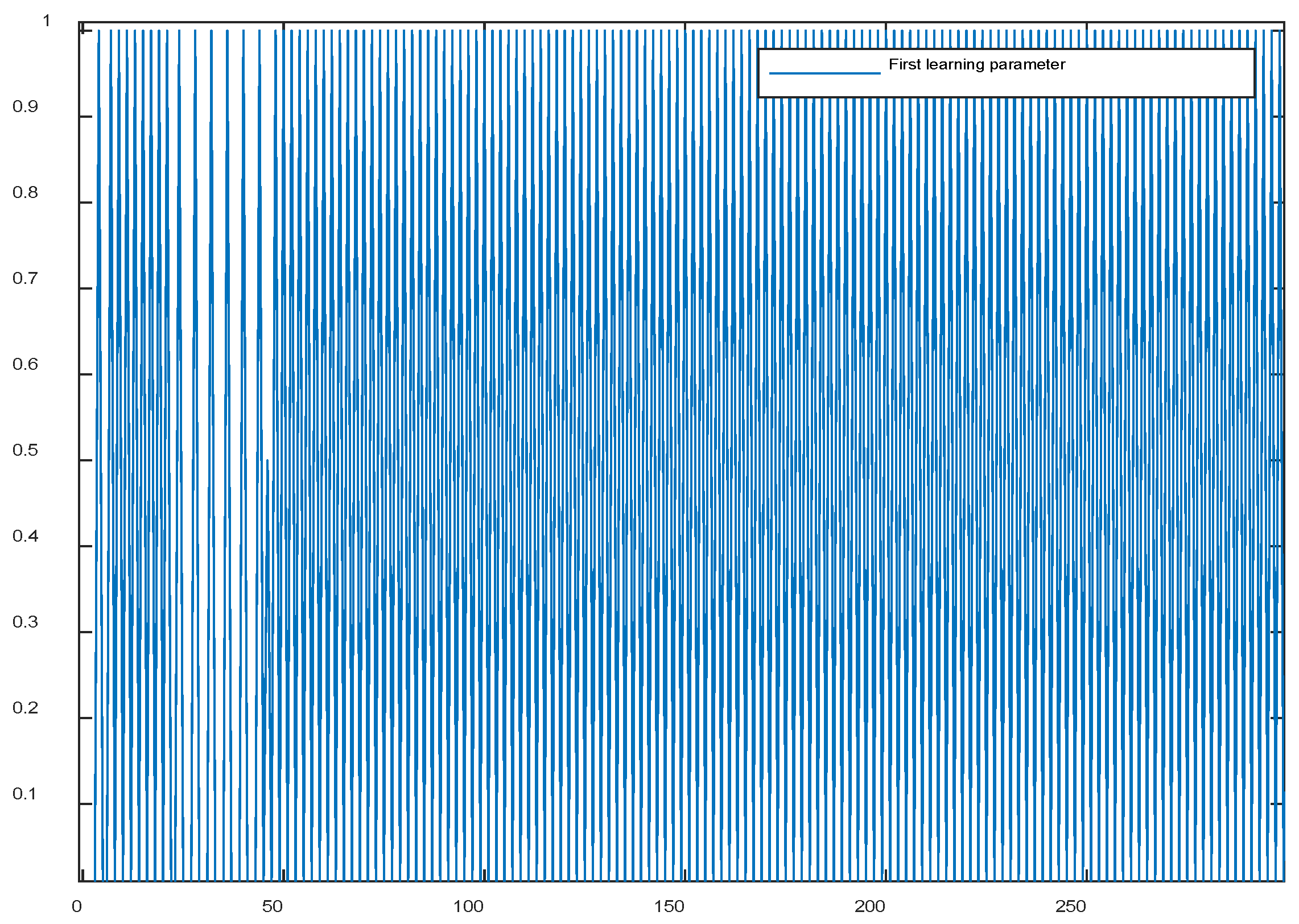Click y-axis tick label 0.4
Screen dimensions: 1299x924
[x=25, y=536]
